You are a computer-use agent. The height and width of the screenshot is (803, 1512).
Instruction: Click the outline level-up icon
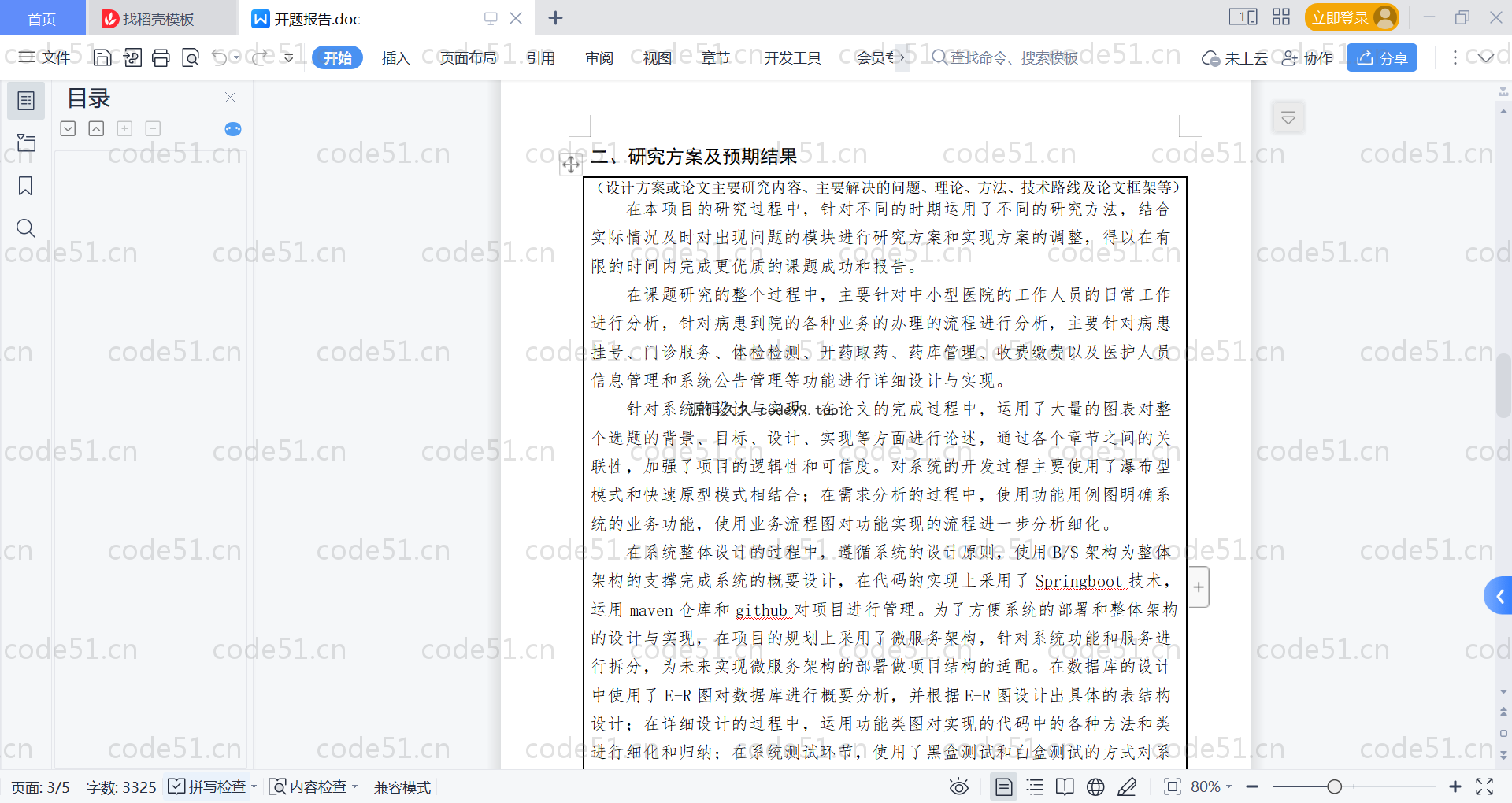click(96, 128)
